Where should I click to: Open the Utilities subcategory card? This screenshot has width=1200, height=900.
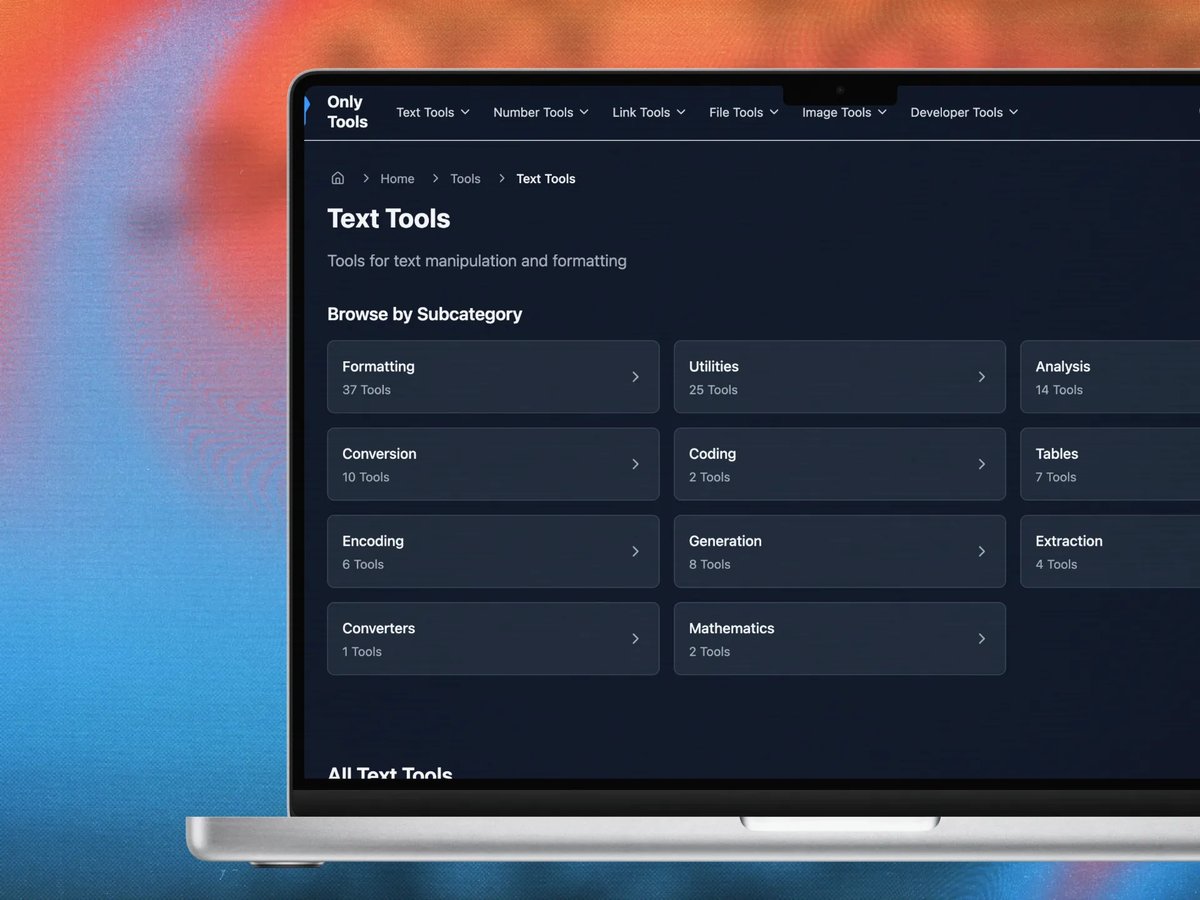[x=840, y=377]
